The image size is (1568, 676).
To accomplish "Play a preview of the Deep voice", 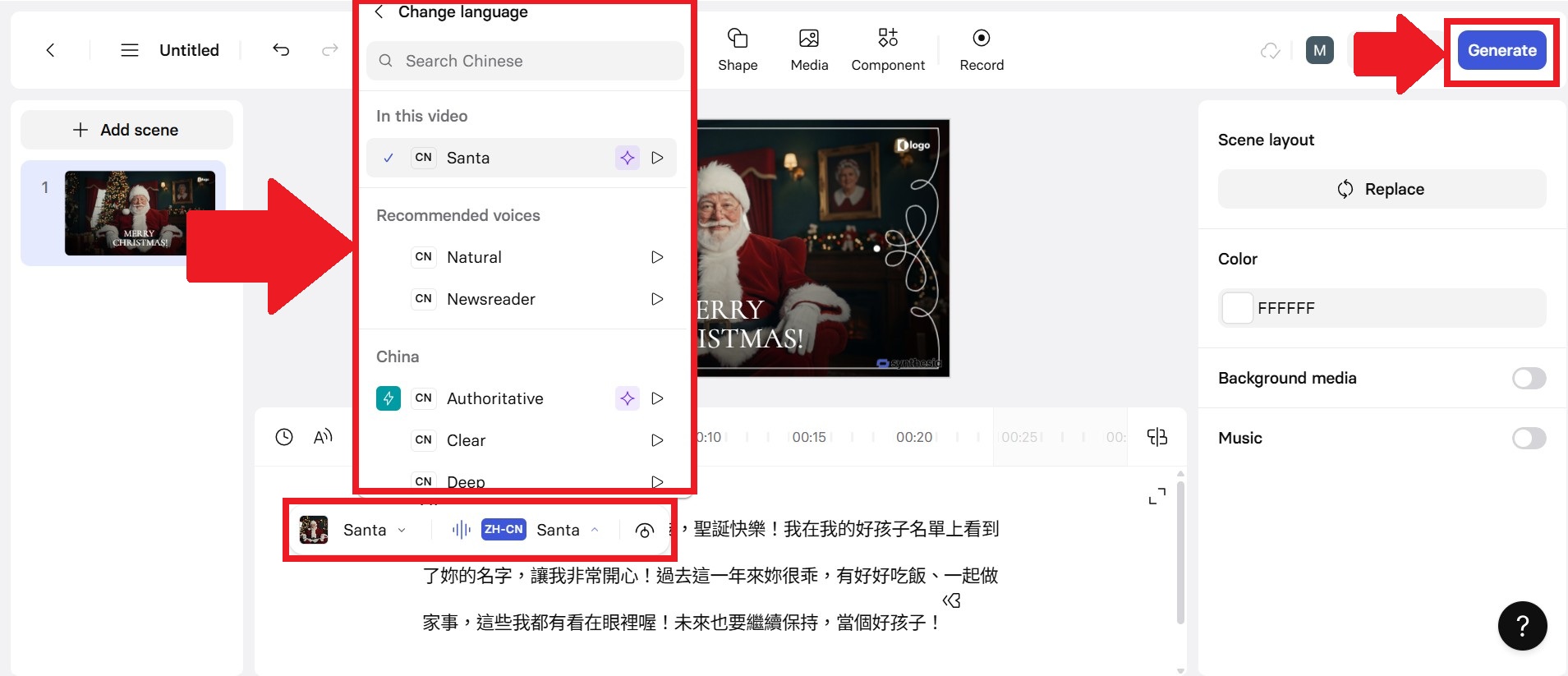I will tap(657, 482).
